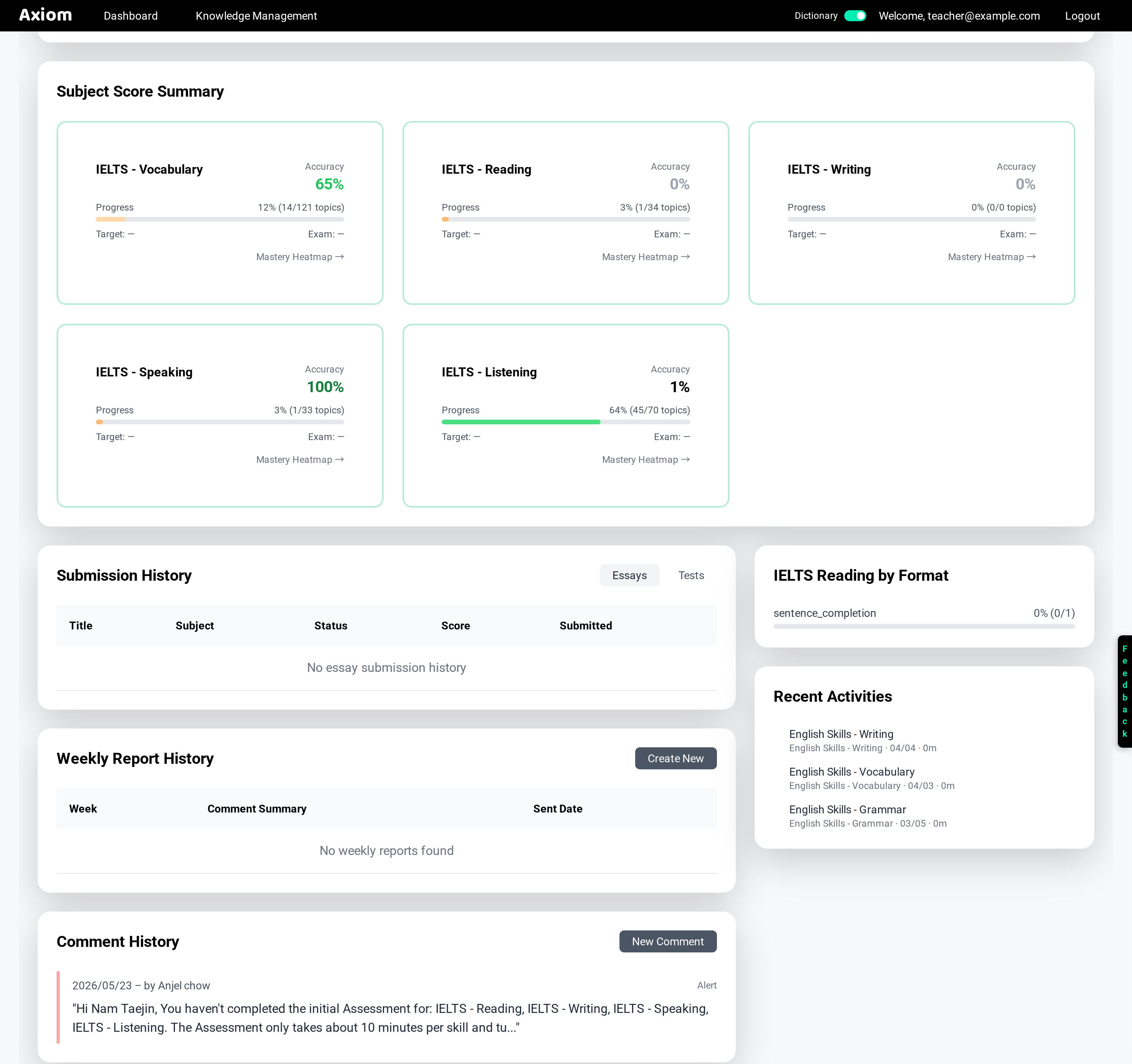Click the 0% (0/0 topics) text
Image resolution: width=1132 pixels, height=1064 pixels.
coord(1003,207)
